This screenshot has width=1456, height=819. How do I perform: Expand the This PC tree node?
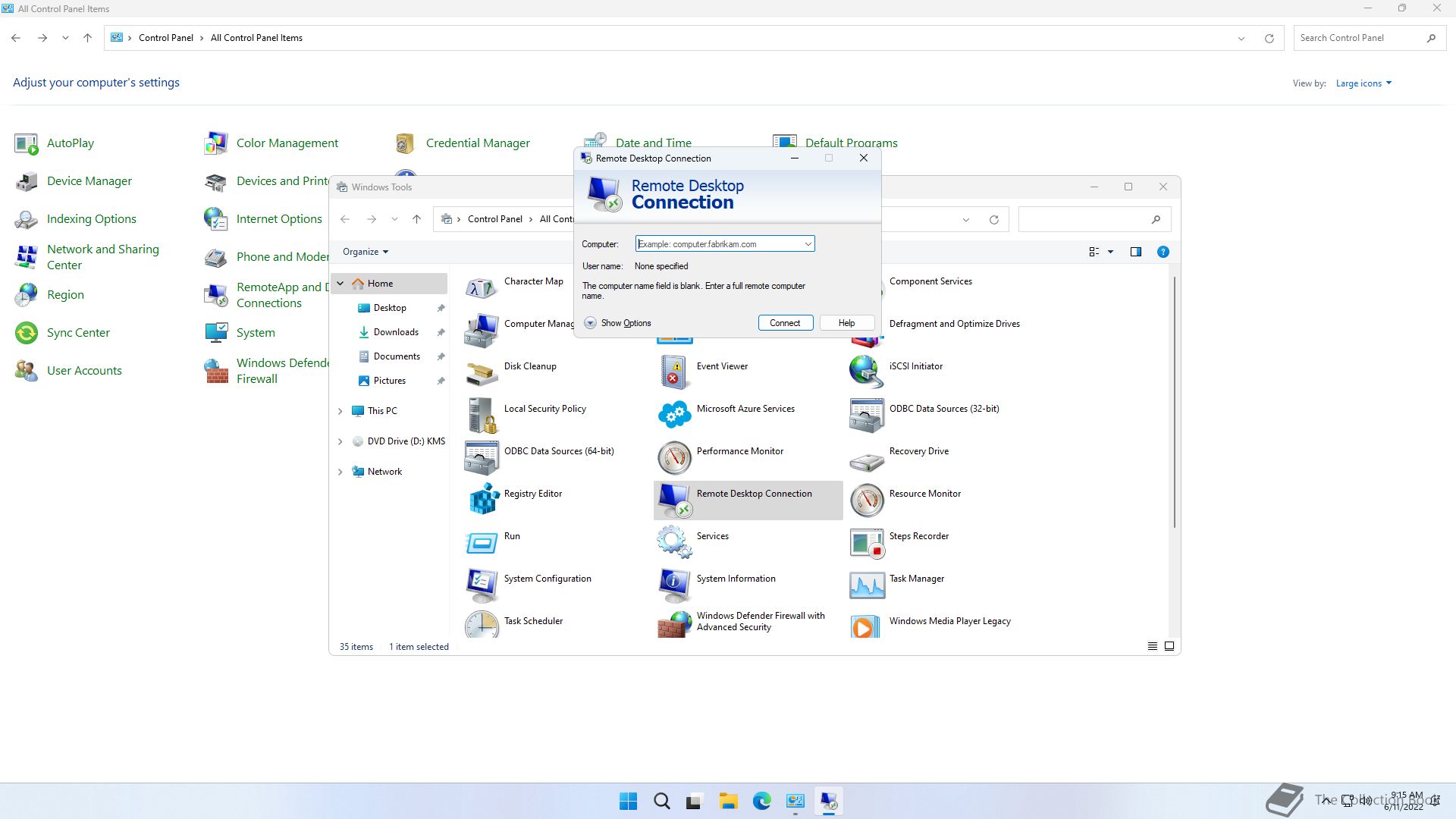coord(340,411)
